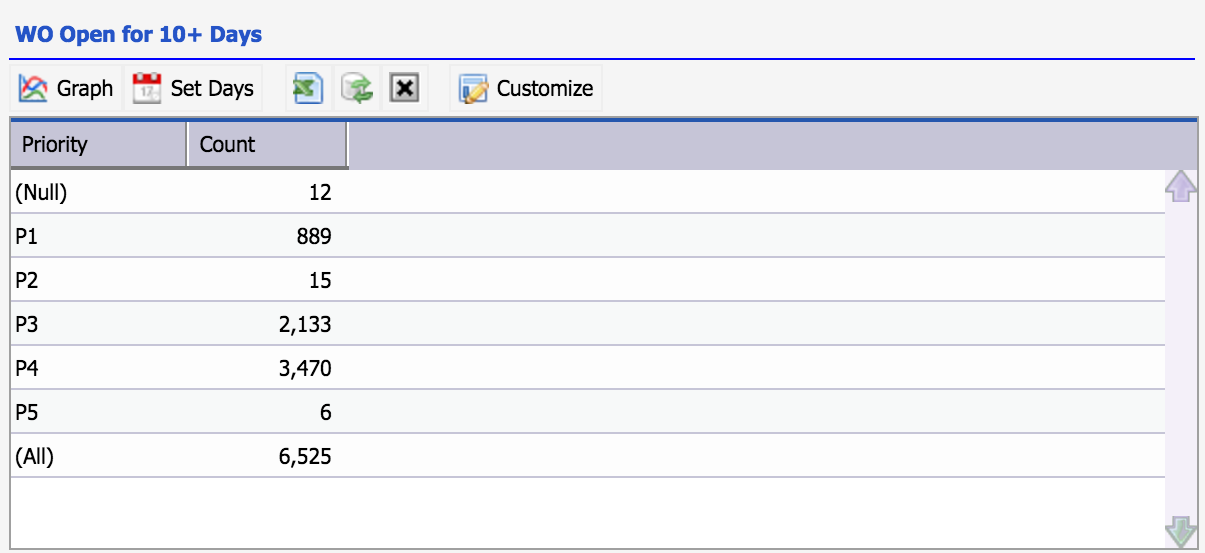Click the Set Days calendar icon
1205x553 pixels.
click(x=147, y=88)
